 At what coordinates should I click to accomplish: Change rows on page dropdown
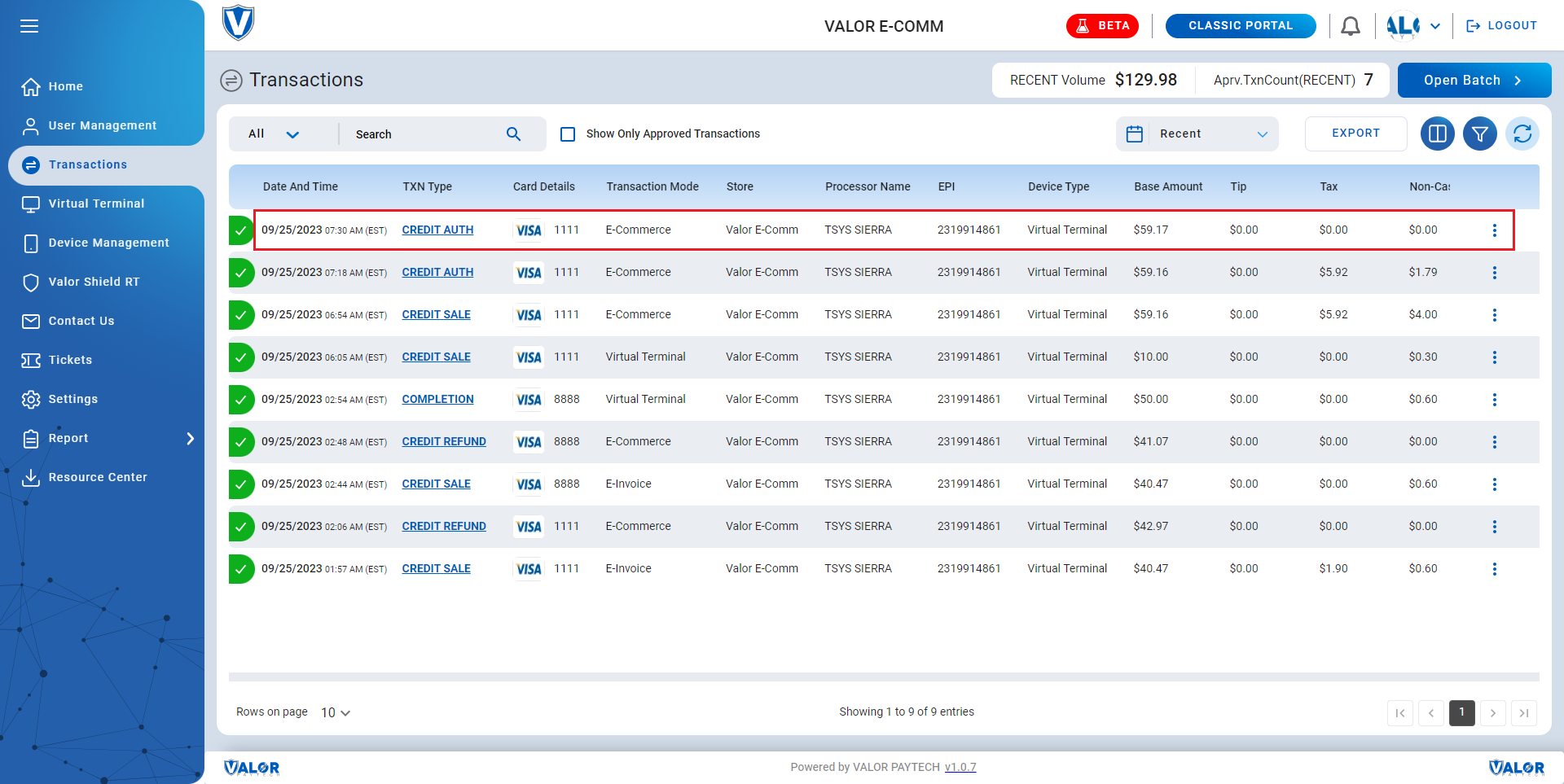pyautogui.click(x=335, y=712)
